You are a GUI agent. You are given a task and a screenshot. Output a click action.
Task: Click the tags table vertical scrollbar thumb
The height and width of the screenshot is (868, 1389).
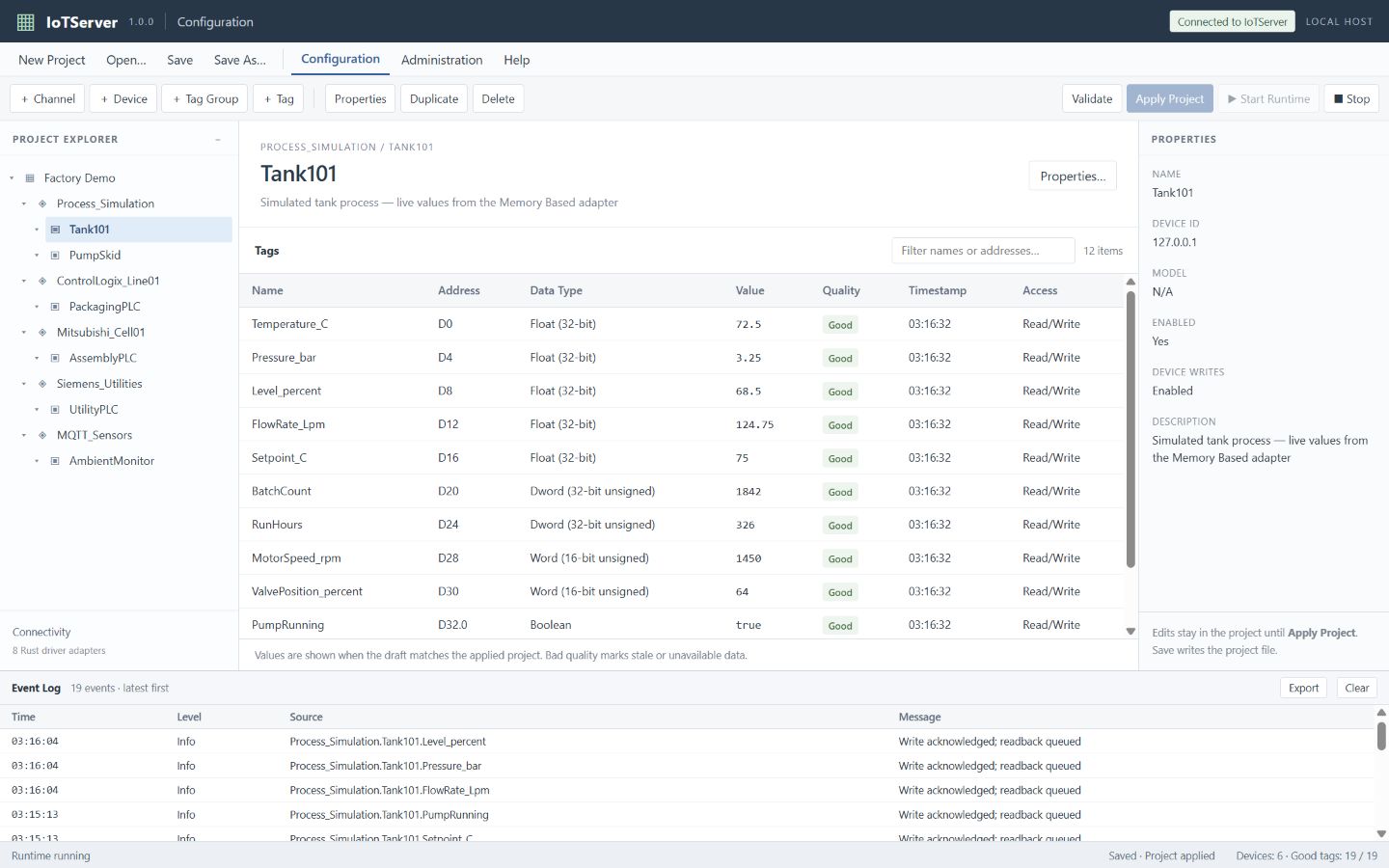pos(1130,428)
